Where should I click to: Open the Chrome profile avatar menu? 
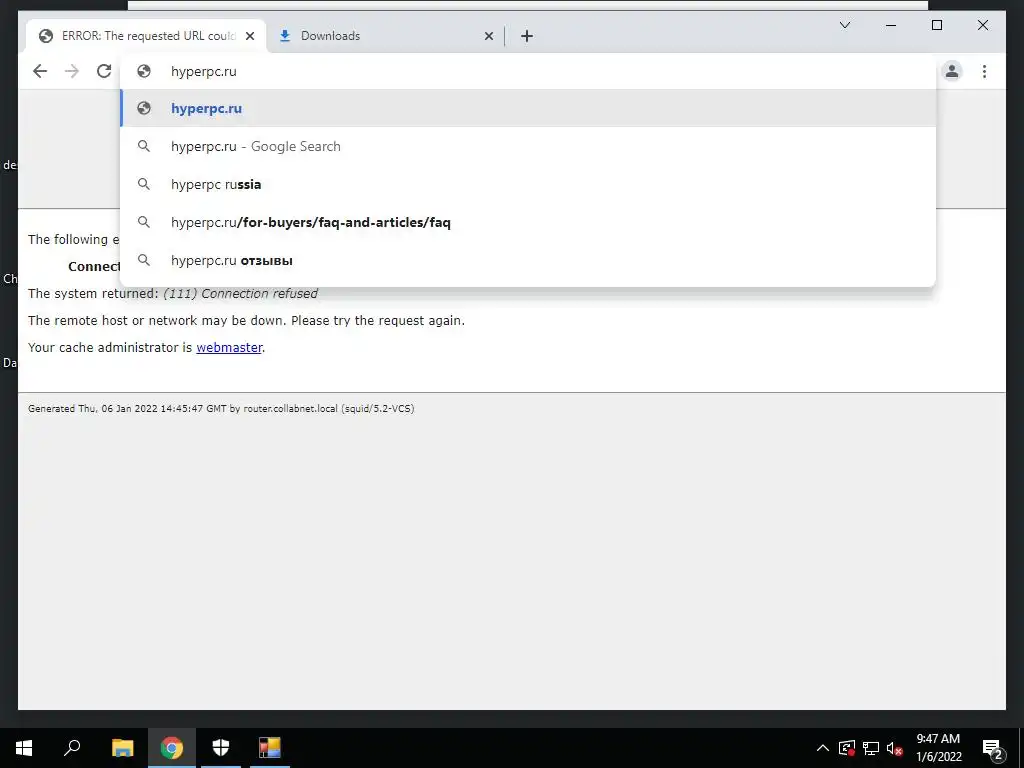click(x=952, y=71)
